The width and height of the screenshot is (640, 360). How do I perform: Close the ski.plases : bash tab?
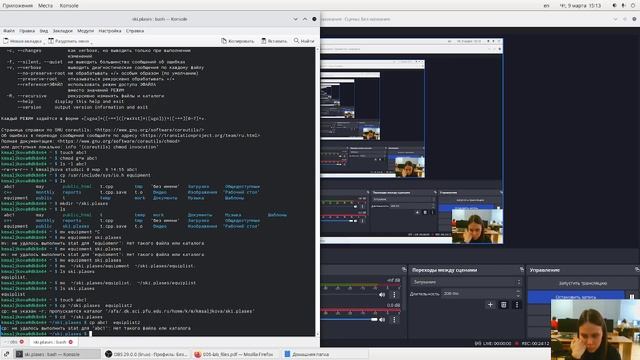tap(71, 342)
